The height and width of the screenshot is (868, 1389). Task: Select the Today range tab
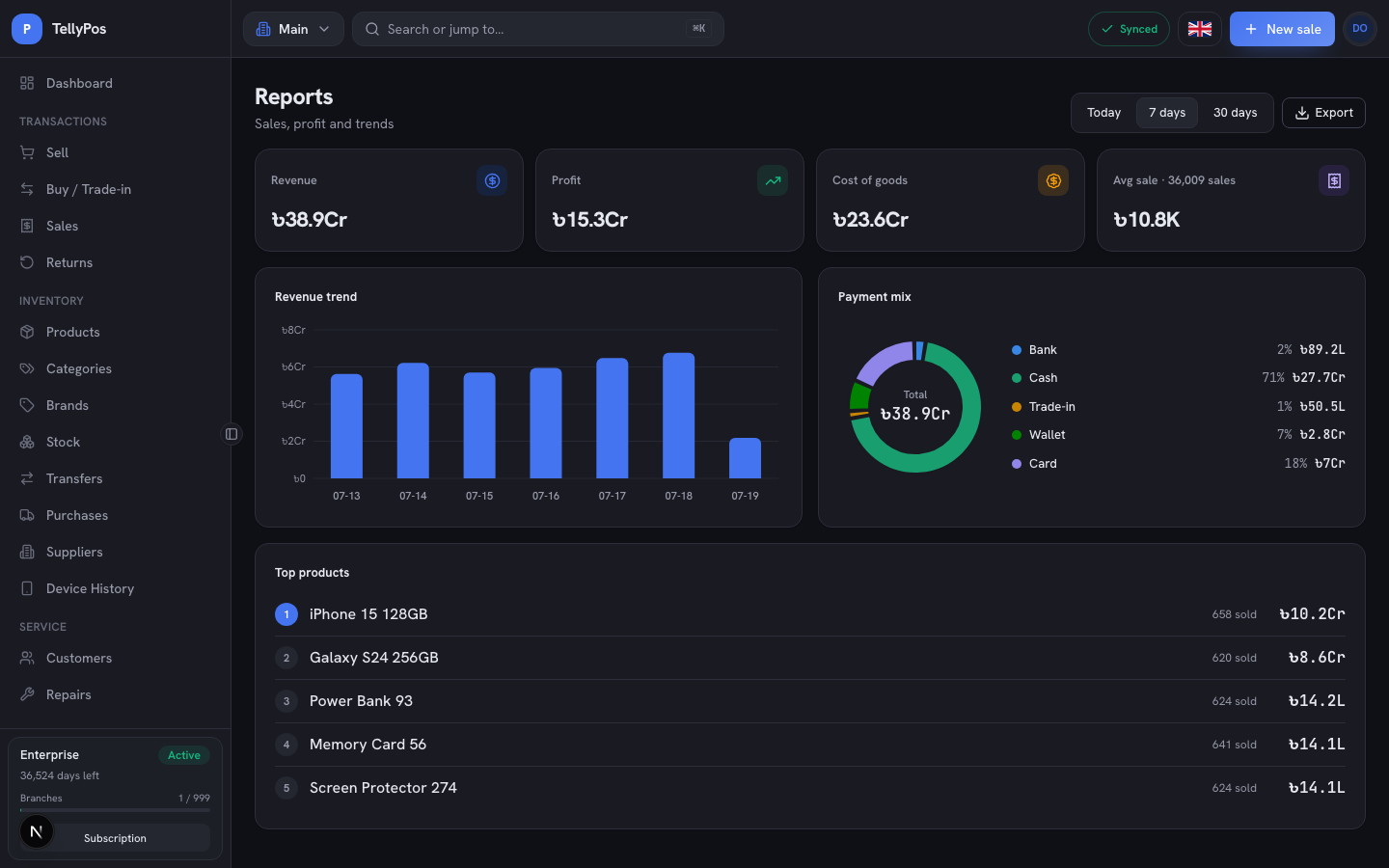(1103, 113)
